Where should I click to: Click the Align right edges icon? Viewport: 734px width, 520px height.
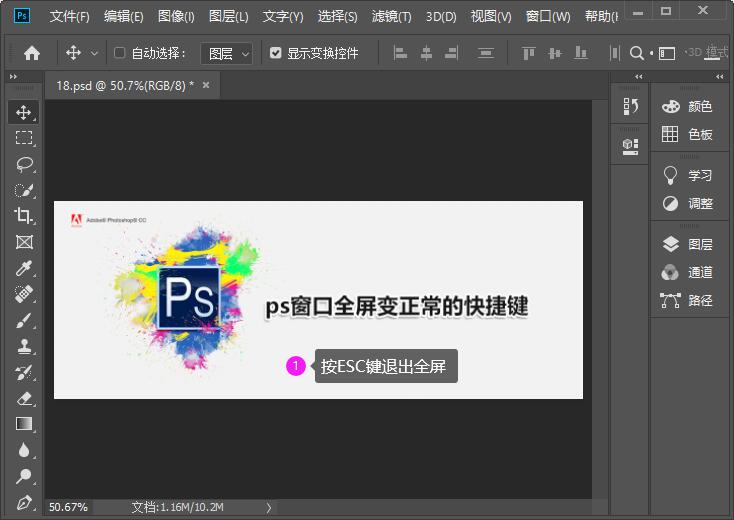point(451,53)
